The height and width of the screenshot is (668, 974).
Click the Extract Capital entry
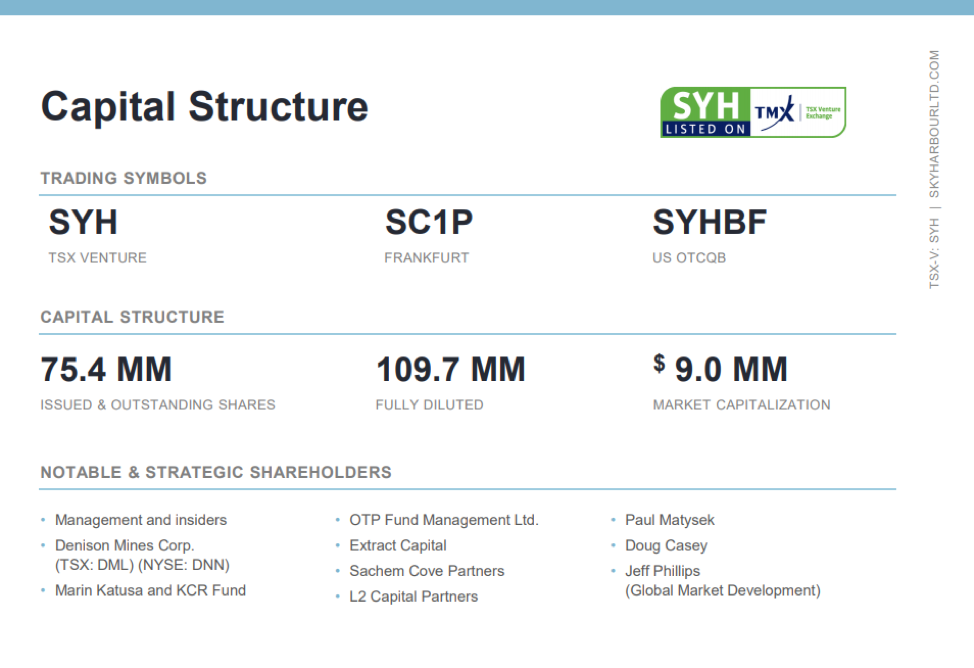pyautogui.click(x=398, y=546)
